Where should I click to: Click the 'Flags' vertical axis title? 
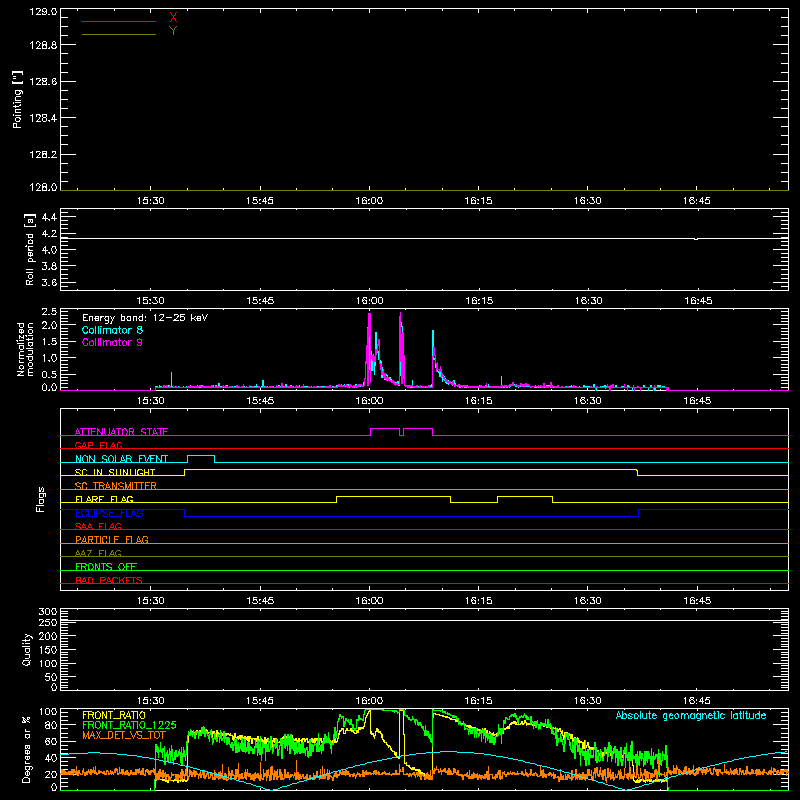pos(41,499)
